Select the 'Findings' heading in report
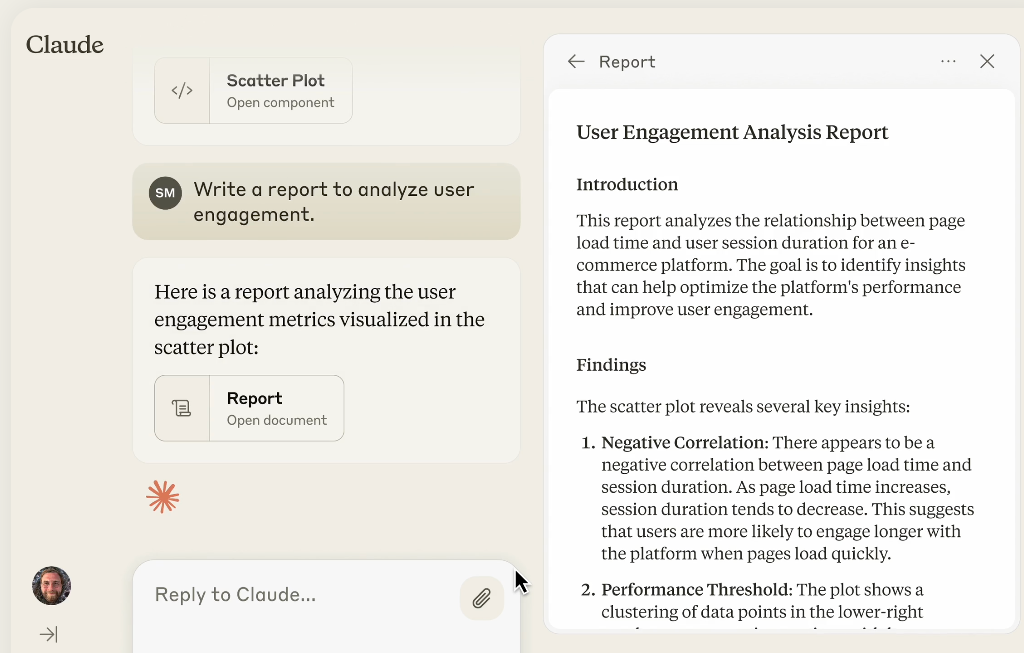 (x=611, y=365)
